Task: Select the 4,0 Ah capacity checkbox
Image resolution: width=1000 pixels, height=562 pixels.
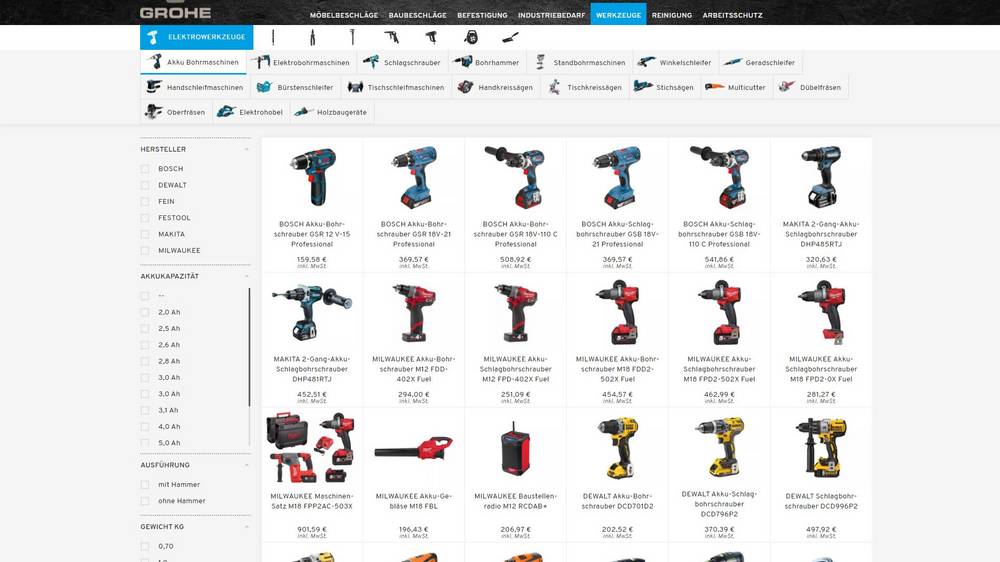Action: coord(145,427)
